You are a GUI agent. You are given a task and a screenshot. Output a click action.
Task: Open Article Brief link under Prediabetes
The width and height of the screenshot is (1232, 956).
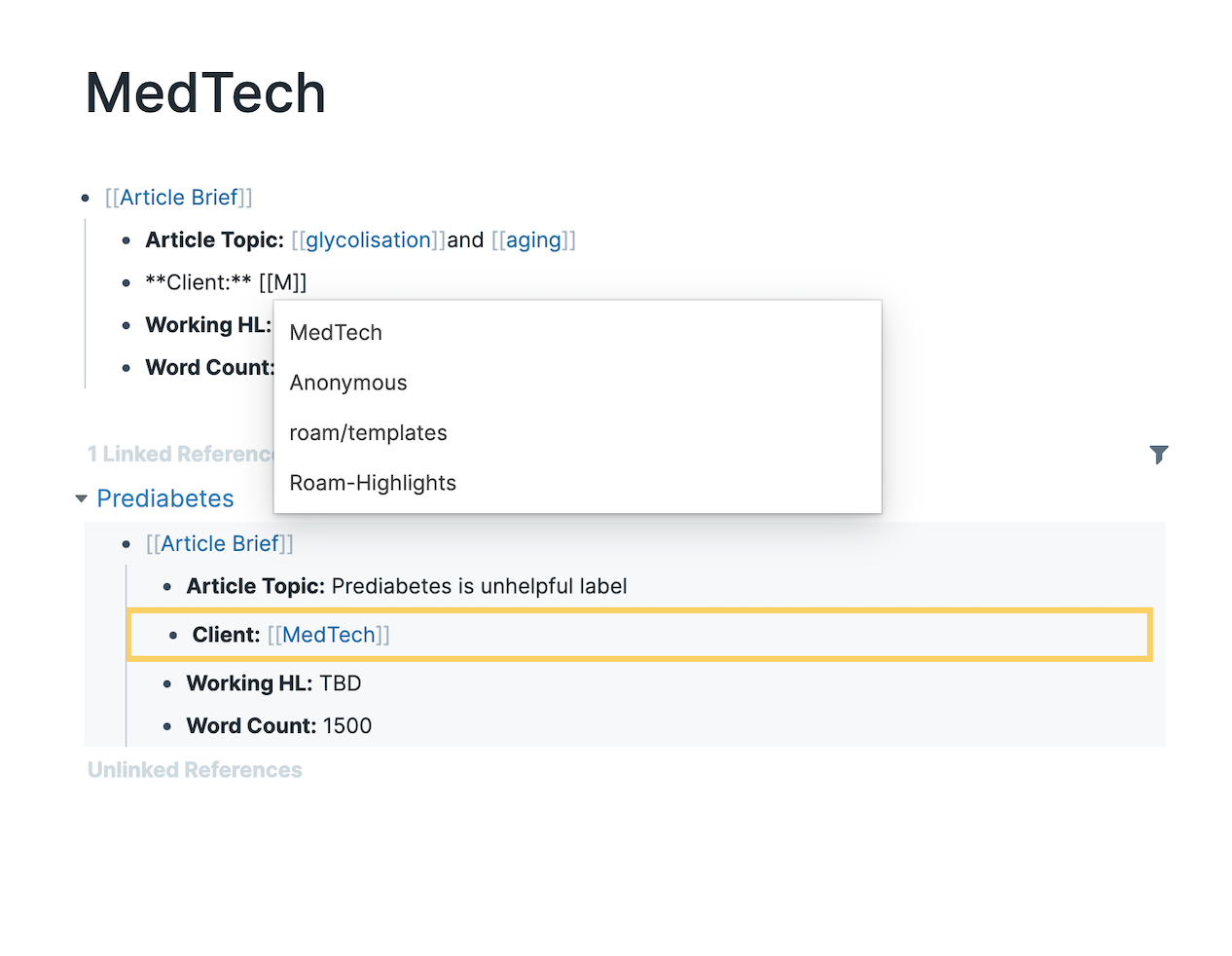tap(220, 544)
